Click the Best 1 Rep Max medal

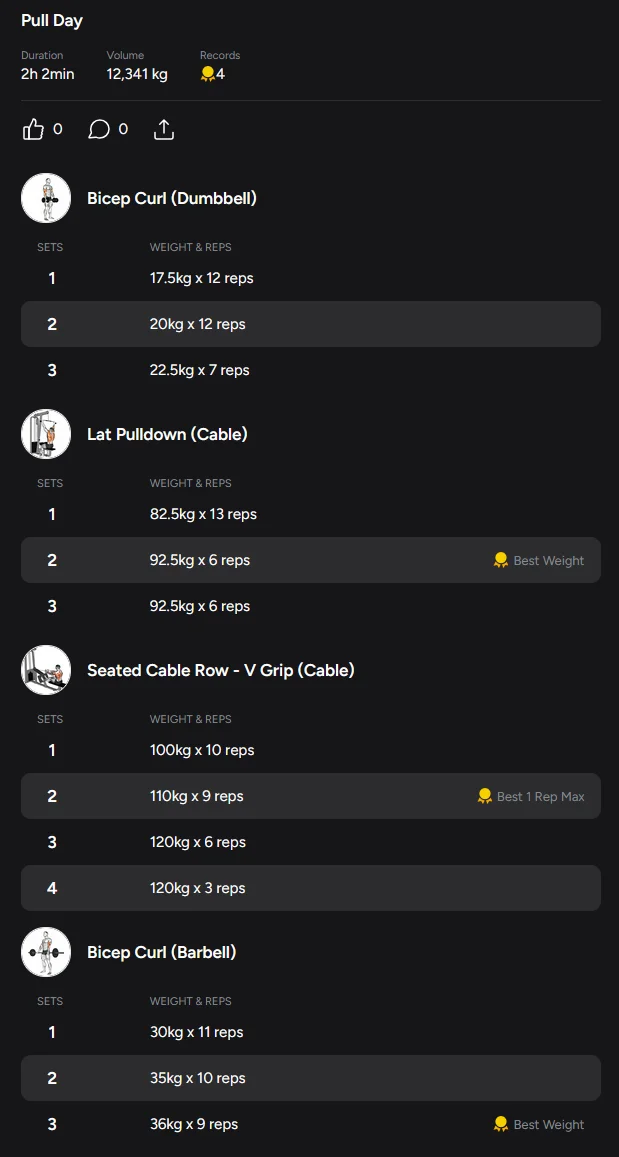[485, 797]
